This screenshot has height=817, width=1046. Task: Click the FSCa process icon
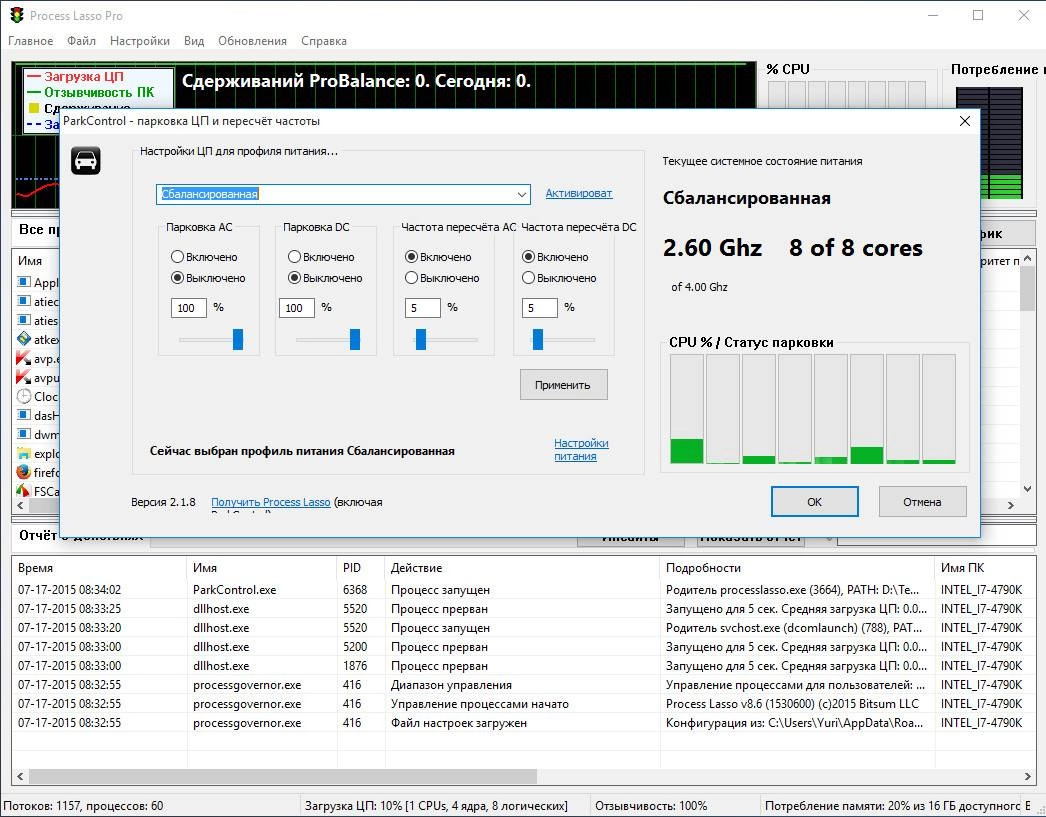[x=23, y=491]
